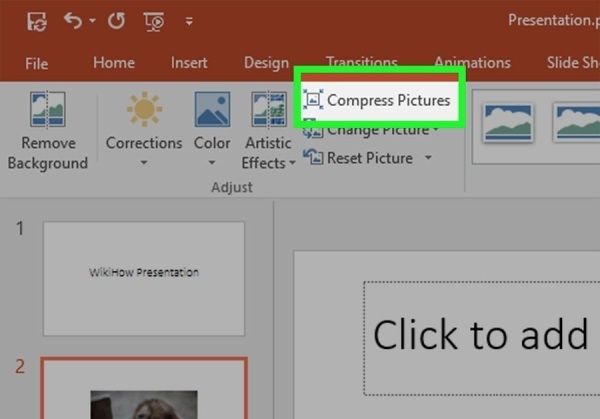Select slide 1 WikiHow Presentation thumbnail
Screen dimensions: 600x419
tap(145, 278)
